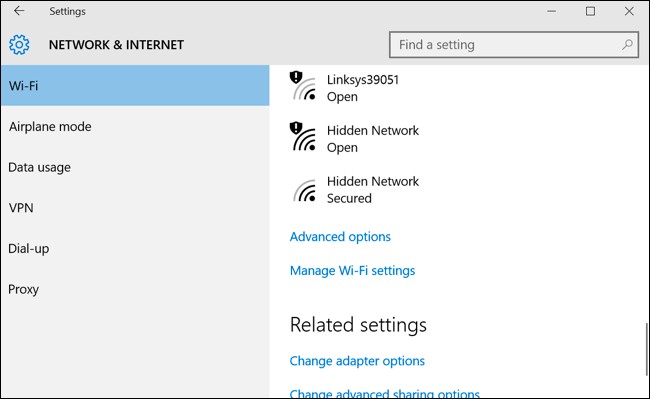The image size is (650, 399).
Task: Select the Wi-Fi section
Action: (x=135, y=85)
